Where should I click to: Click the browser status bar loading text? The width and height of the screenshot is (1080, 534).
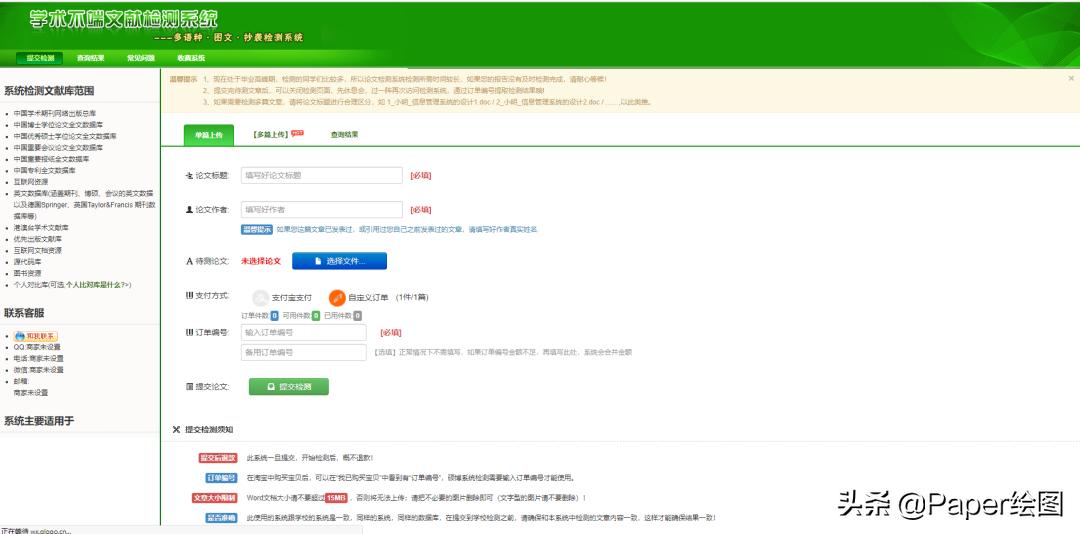click(x=35, y=531)
